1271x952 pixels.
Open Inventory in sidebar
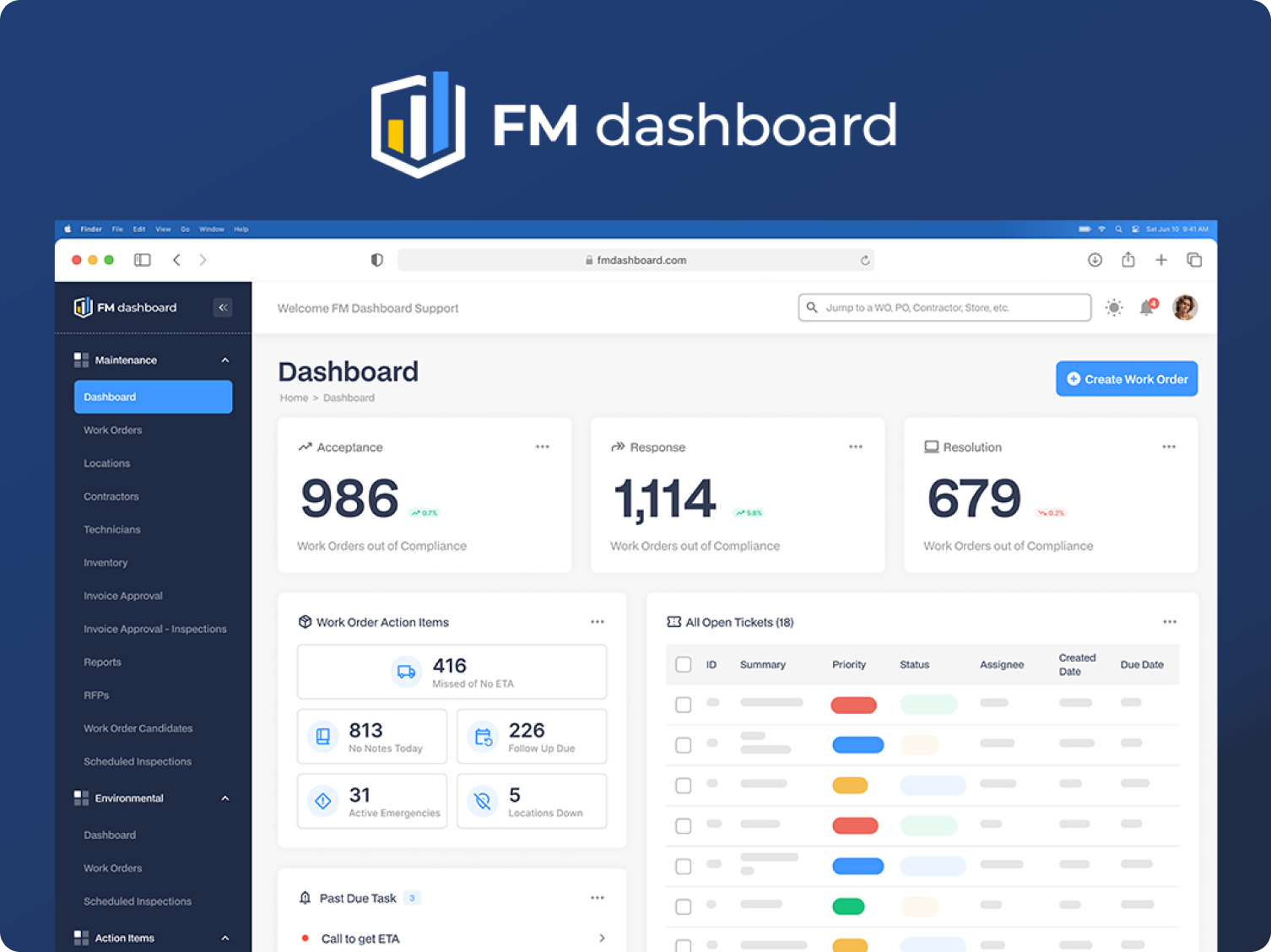tap(105, 563)
